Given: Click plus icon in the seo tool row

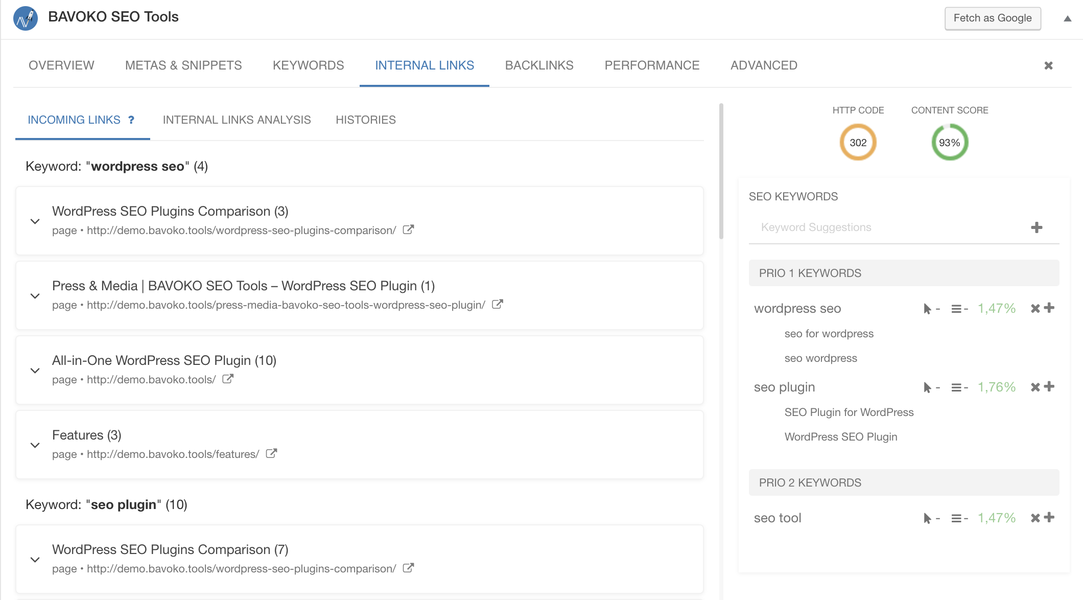Looking at the screenshot, I should 1049,517.
